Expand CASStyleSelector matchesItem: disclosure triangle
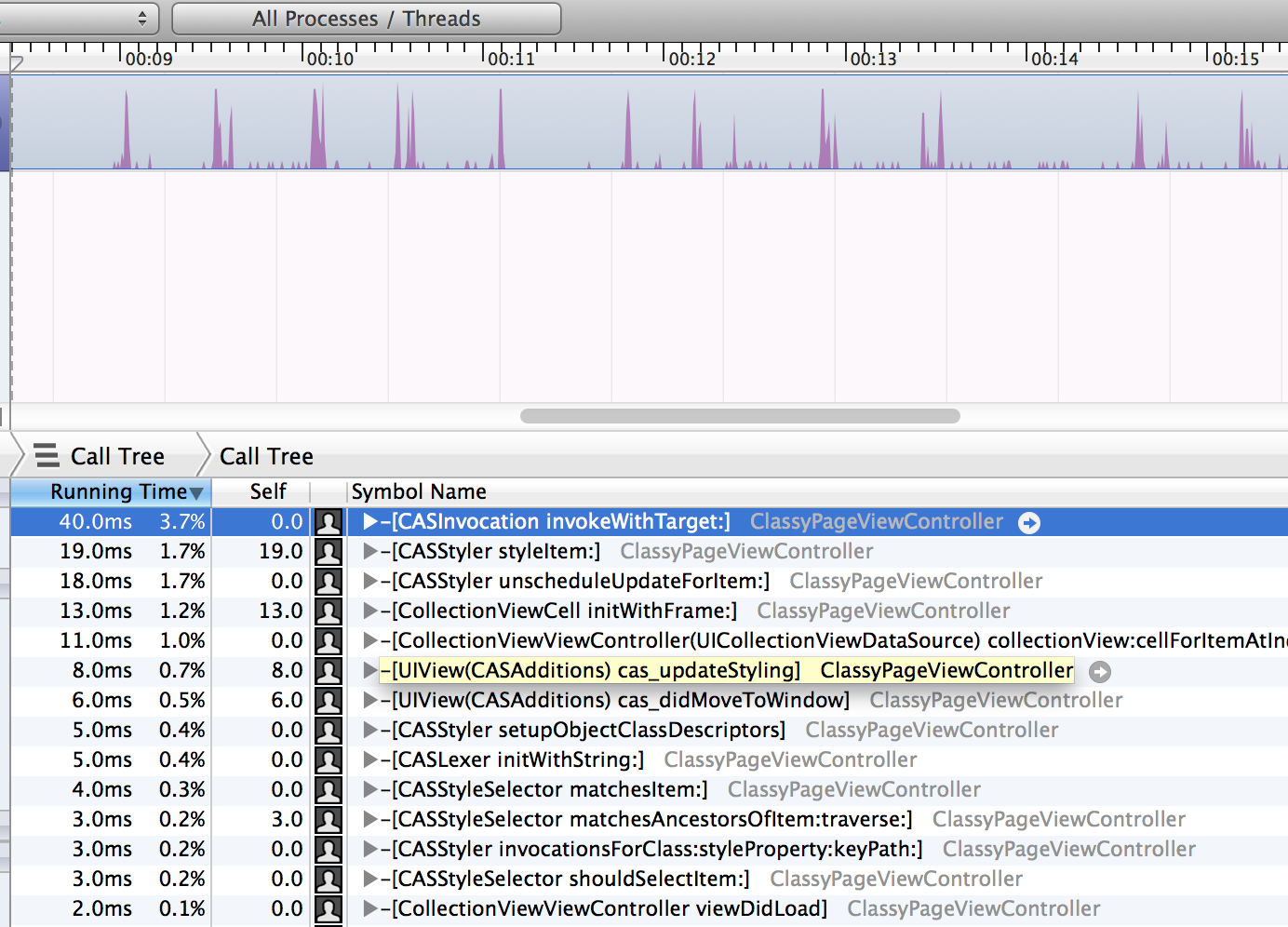 (x=370, y=789)
